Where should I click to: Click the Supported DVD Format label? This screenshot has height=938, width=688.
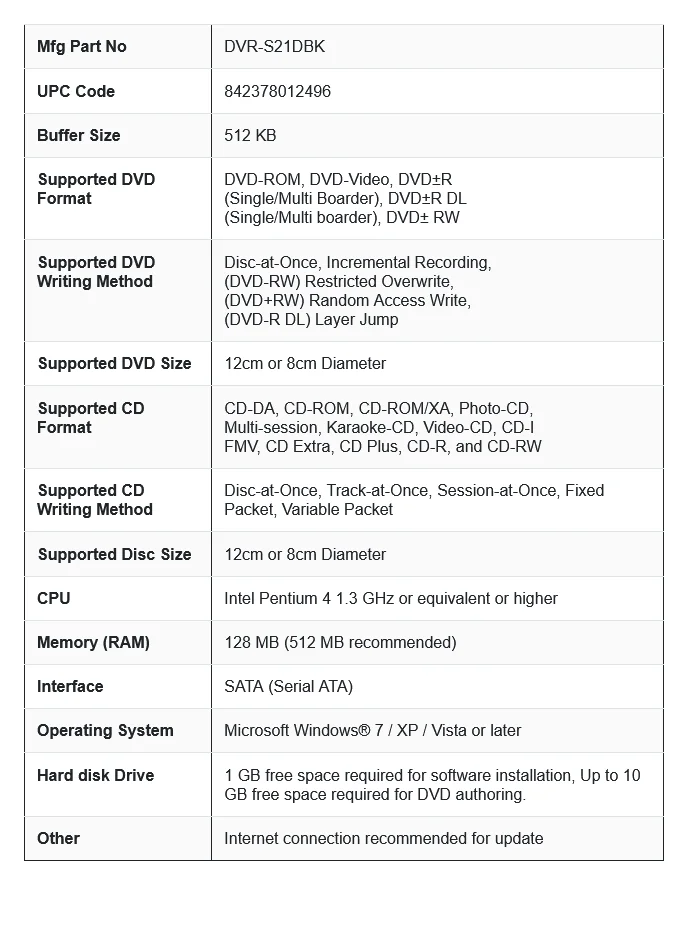pyautogui.click(x=96, y=189)
